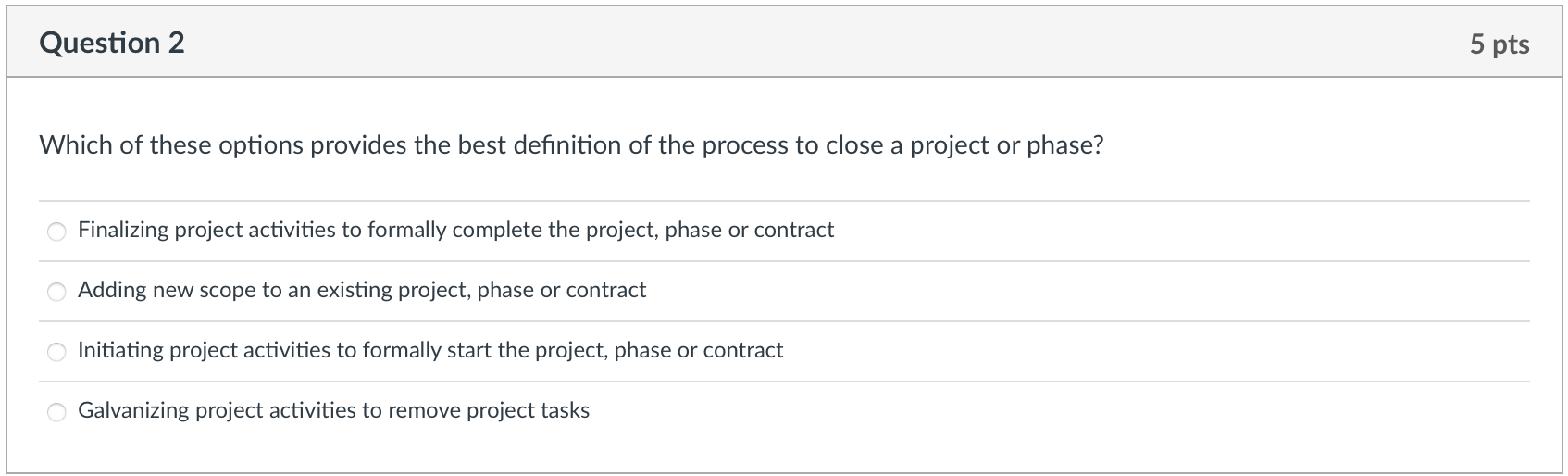The width and height of the screenshot is (1568, 476).
Task: Click the 'Initiating project activities to formally start' text
Action: [430, 350]
